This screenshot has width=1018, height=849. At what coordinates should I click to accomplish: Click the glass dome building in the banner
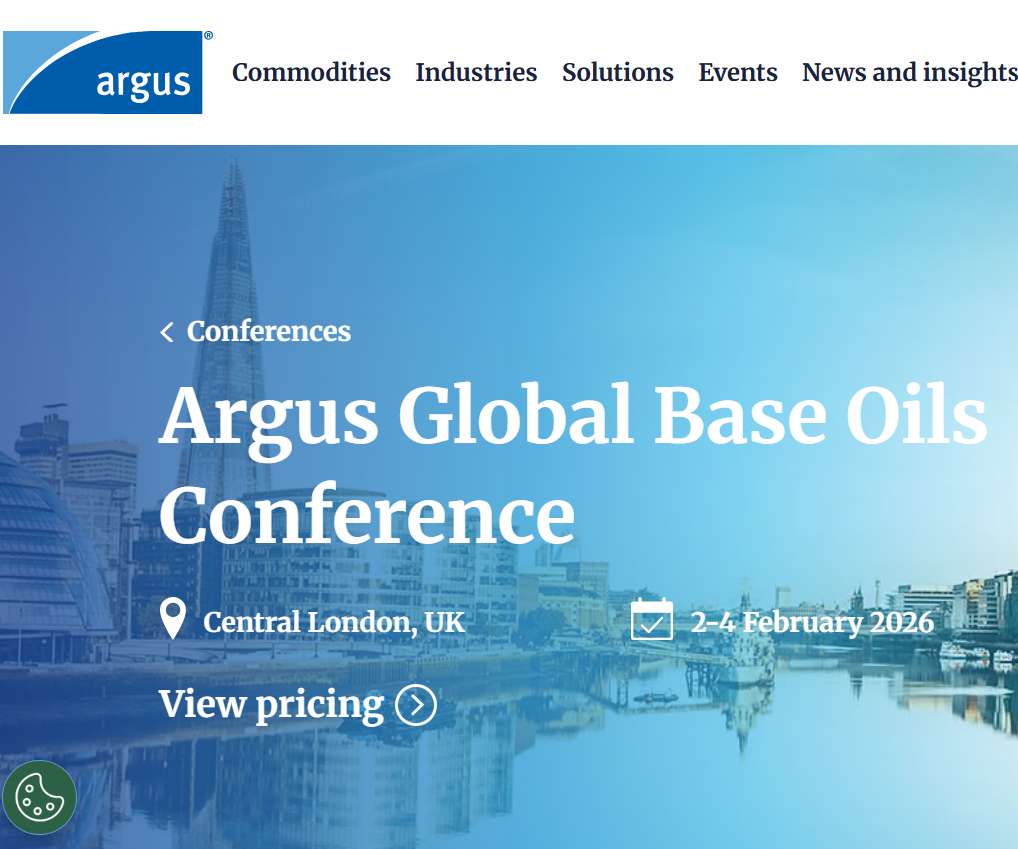pyautogui.click(x=50, y=560)
